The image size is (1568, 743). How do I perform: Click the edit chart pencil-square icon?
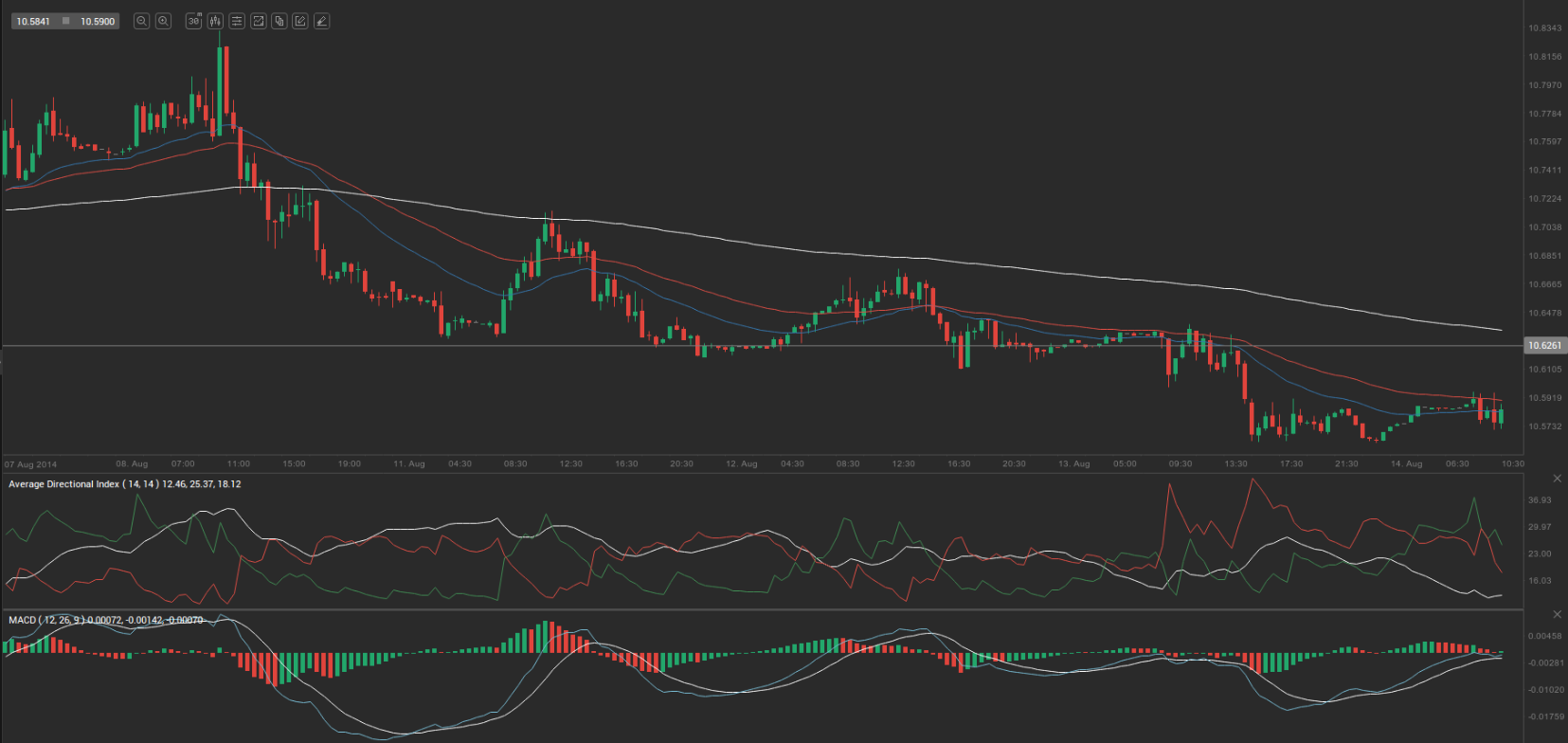(300, 21)
